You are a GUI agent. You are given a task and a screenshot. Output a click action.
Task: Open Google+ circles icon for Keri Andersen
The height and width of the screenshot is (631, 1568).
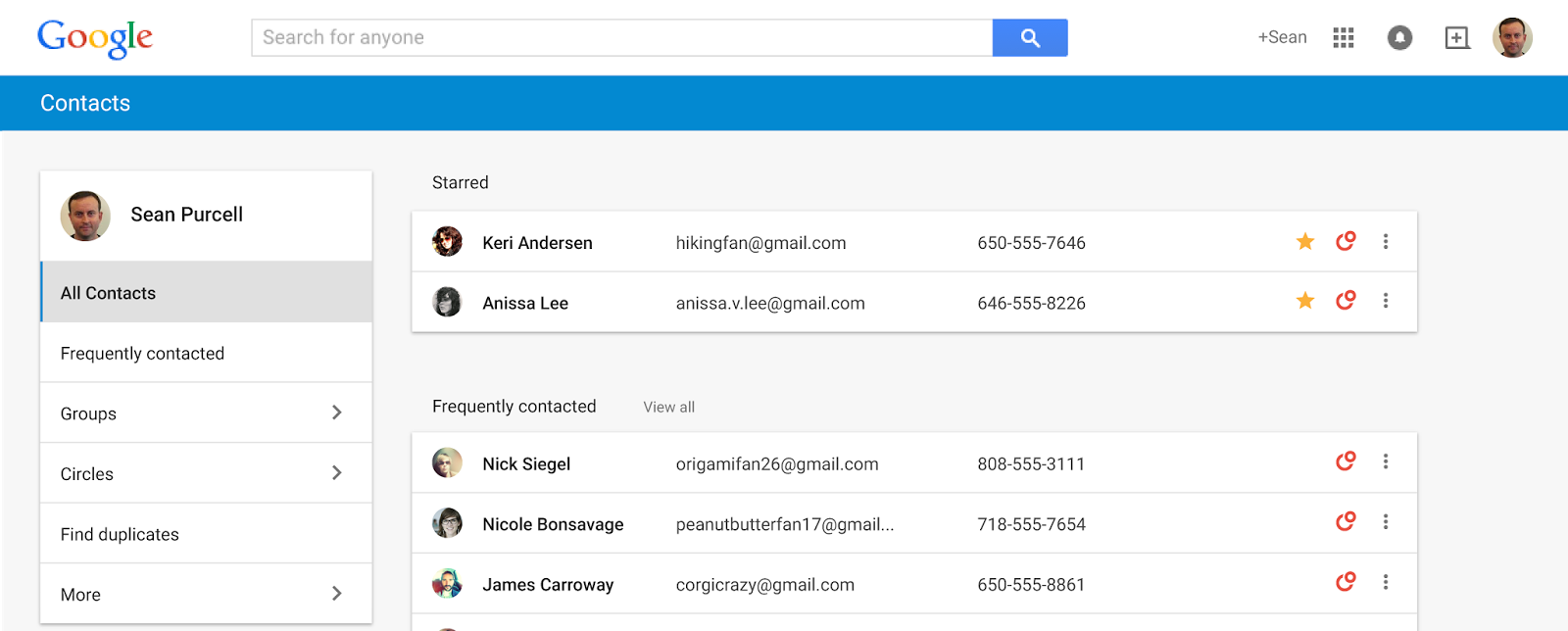1346,241
